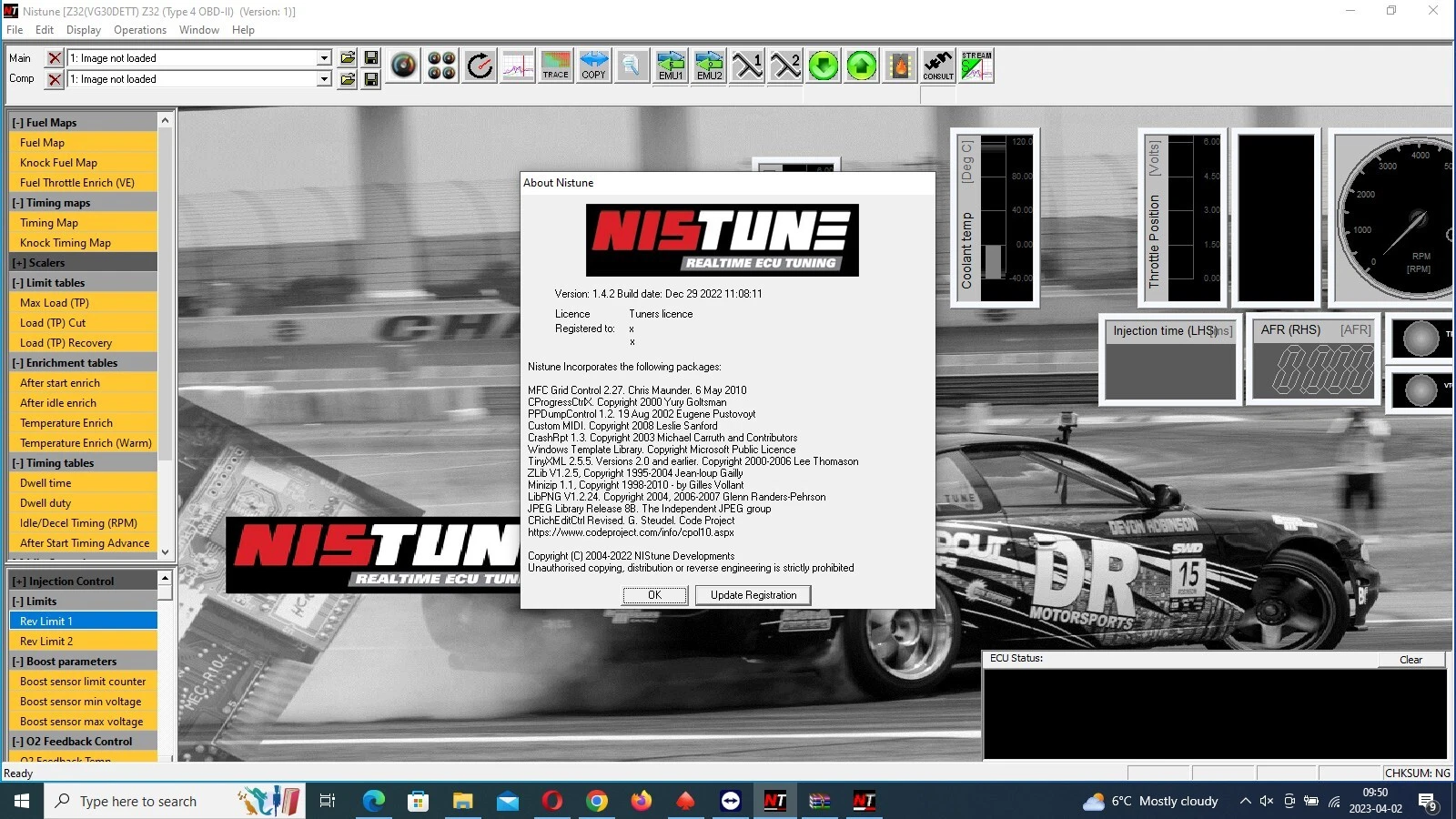1456x819 pixels.
Task: Click the CONSULT connection icon
Action: (938, 66)
